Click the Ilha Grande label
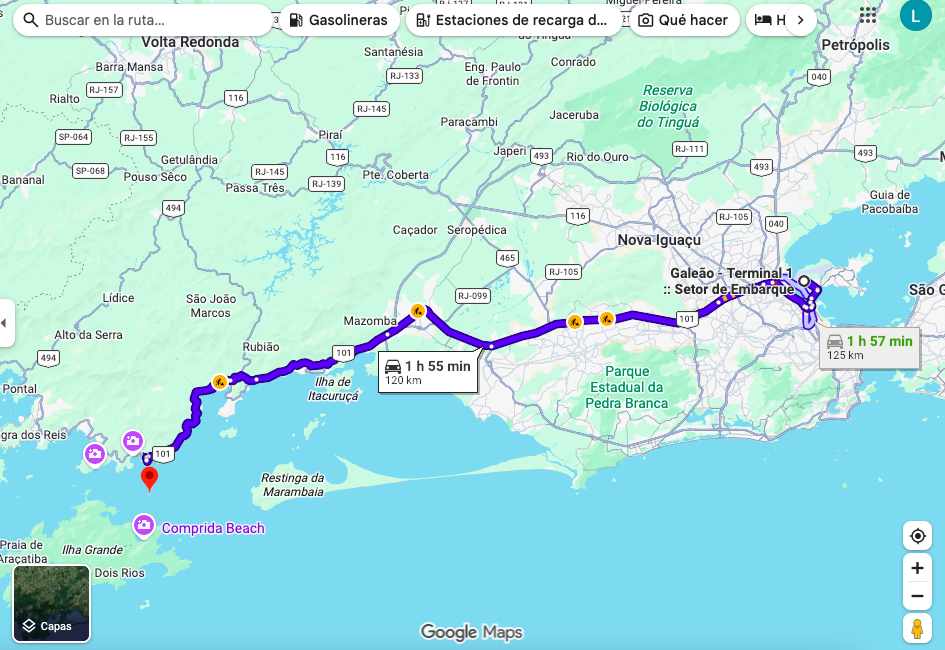945x650 pixels. [92, 549]
